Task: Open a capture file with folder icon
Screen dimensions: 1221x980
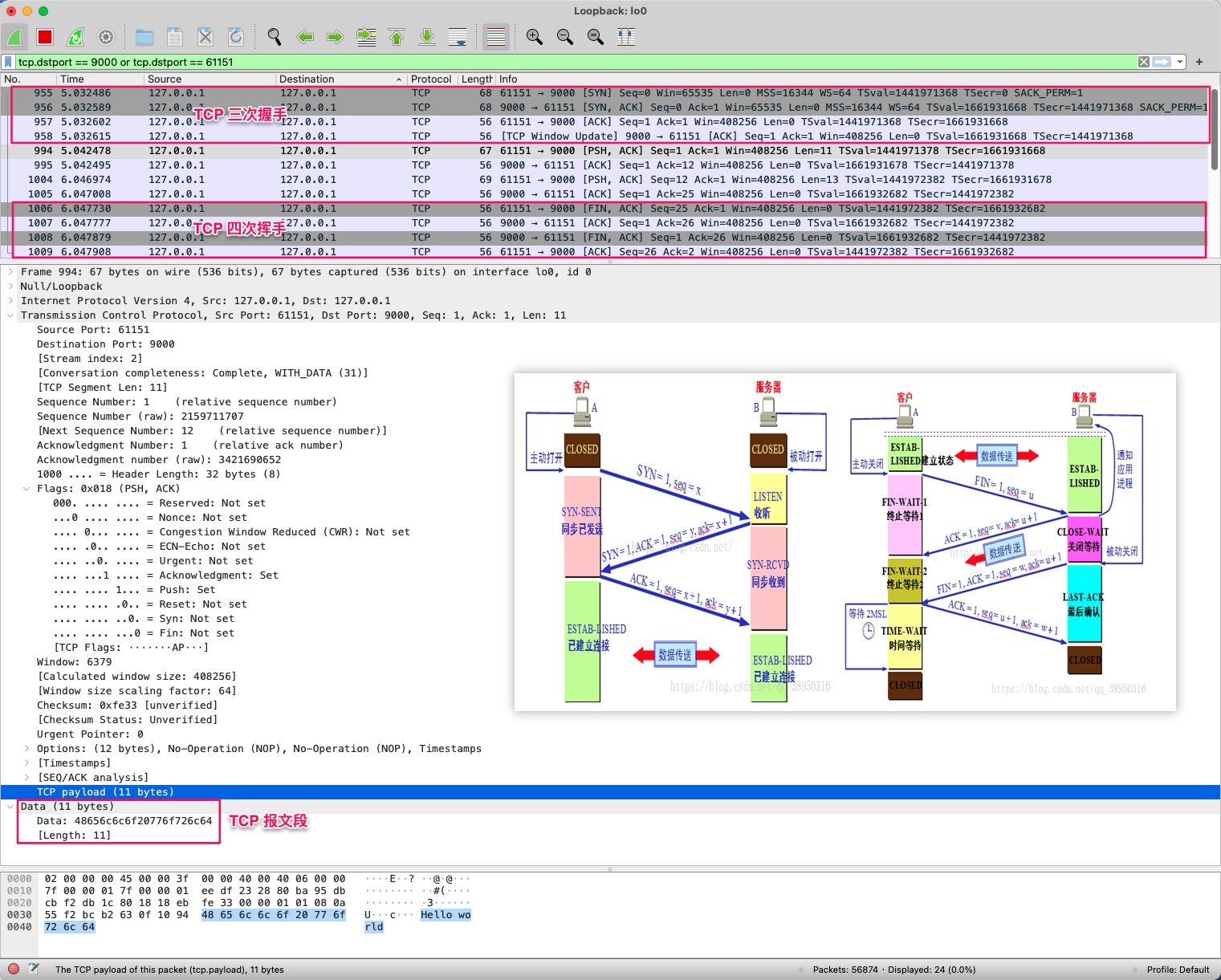Action: [144, 37]
